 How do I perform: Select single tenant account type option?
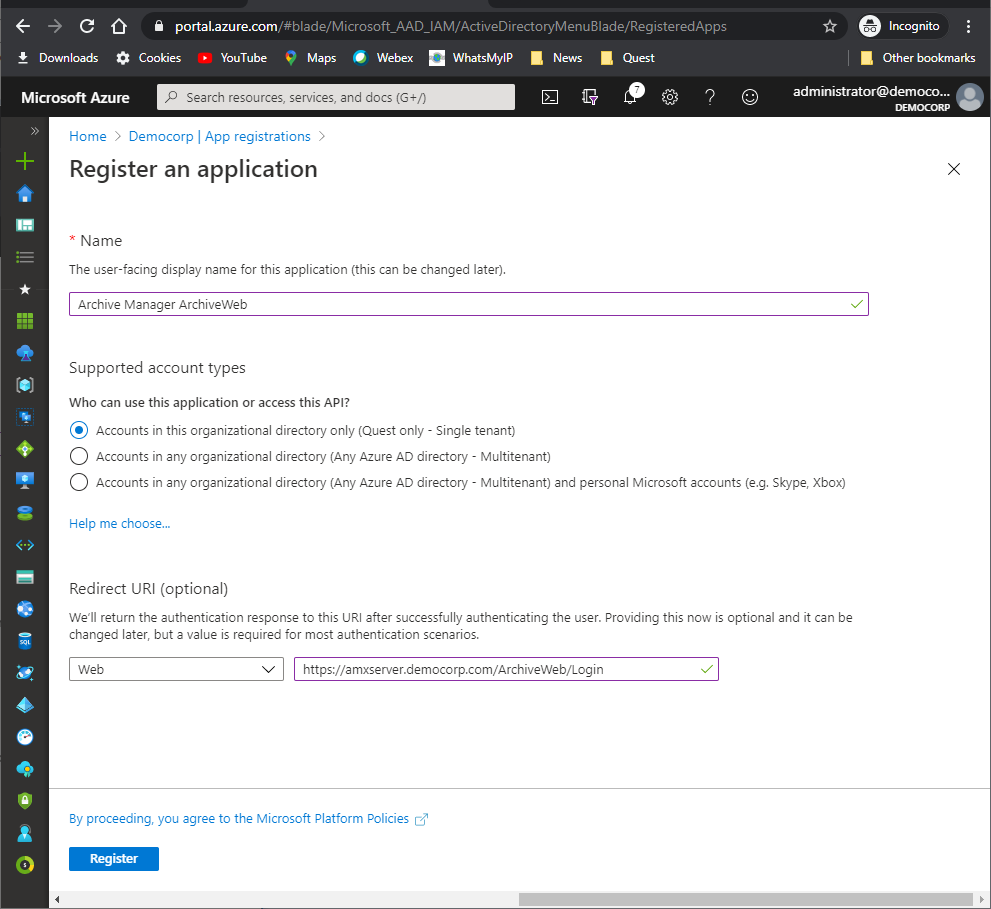click(79, 430)
